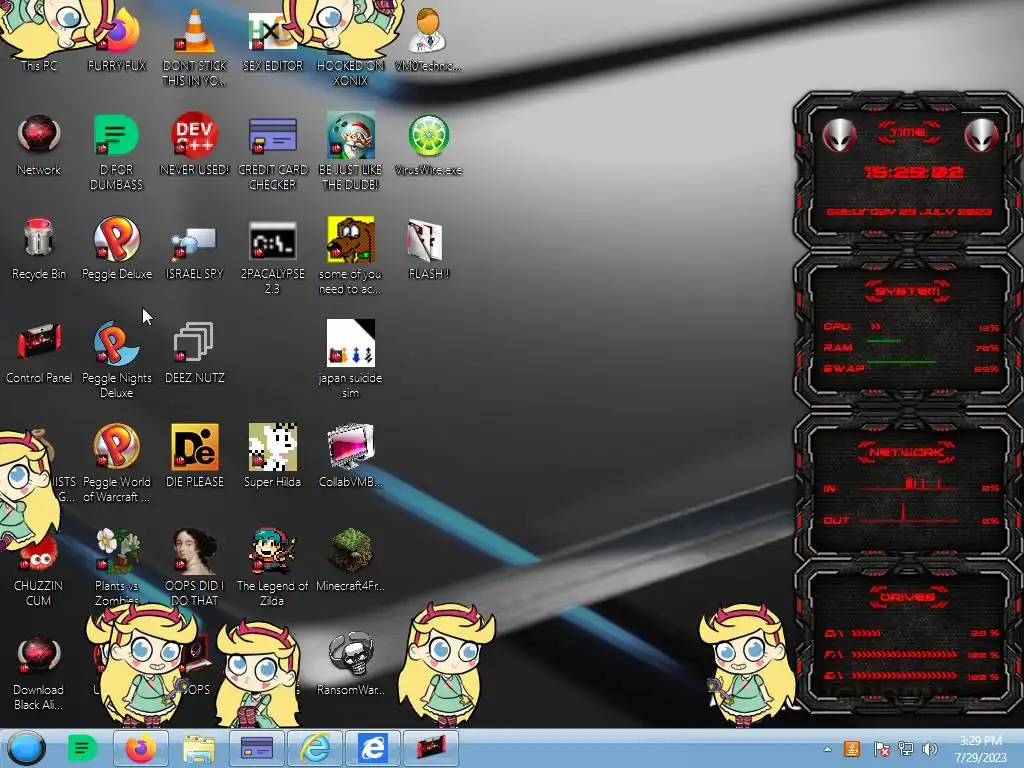Click the C:\ drive row in DRIVES widget

[x=912, y=633]
